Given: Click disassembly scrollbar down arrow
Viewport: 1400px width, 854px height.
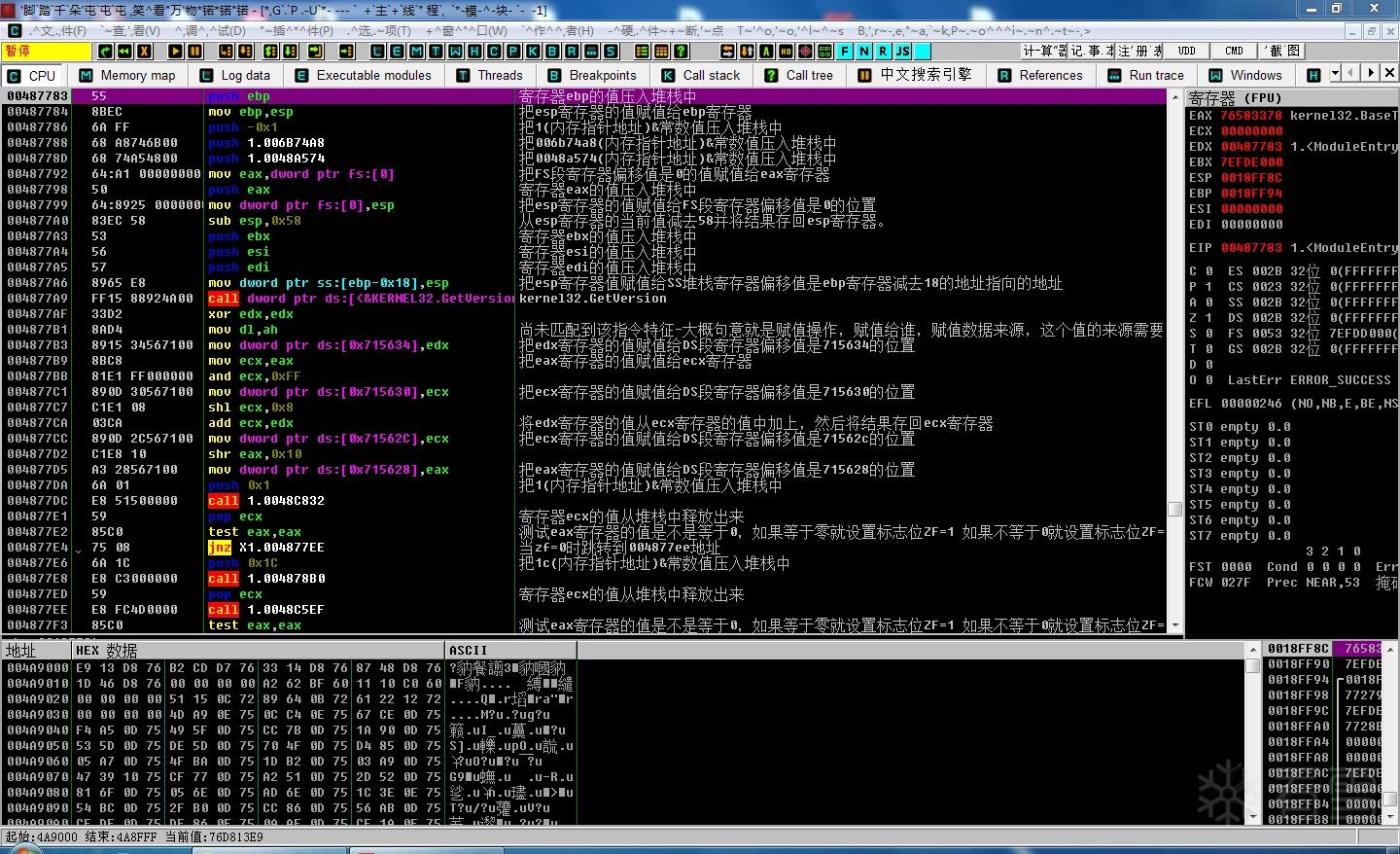Looking at the screenshot, I should [1174, 625].
